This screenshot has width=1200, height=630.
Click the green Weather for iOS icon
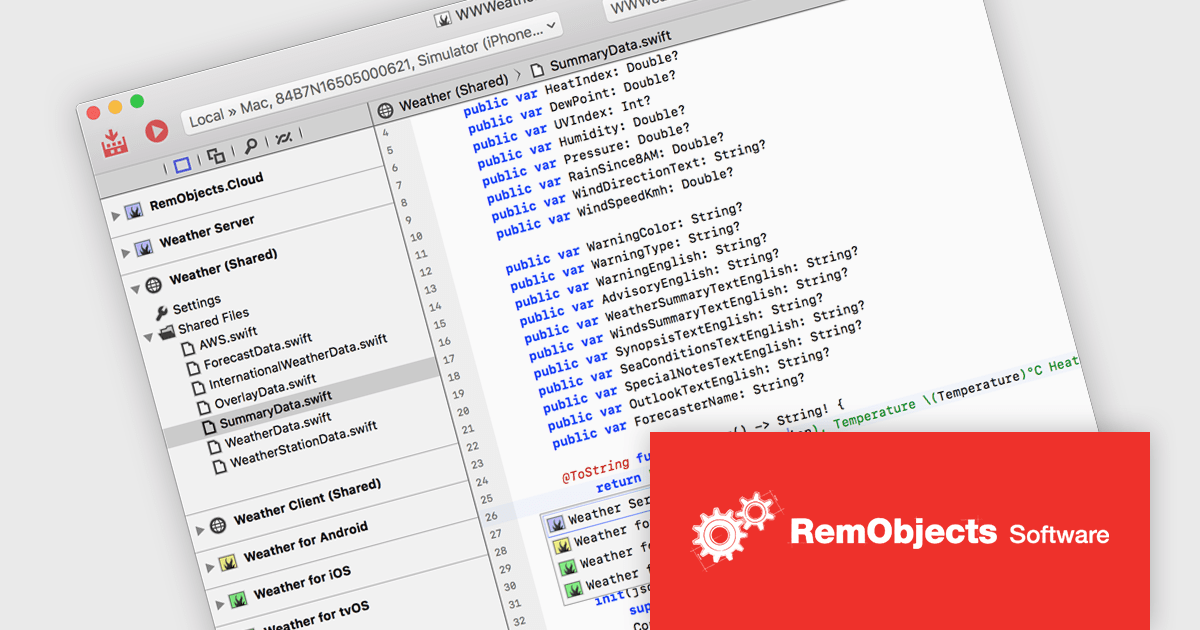(237, 599)
